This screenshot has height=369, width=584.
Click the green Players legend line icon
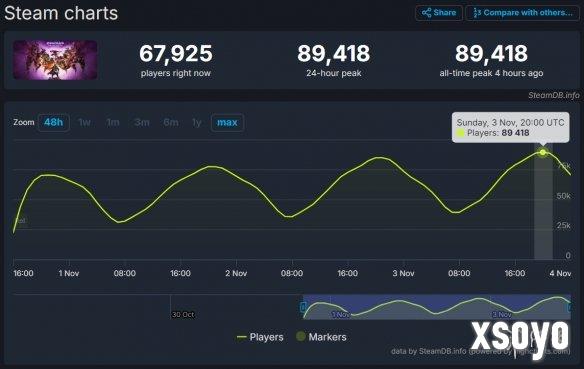(241, 337)
